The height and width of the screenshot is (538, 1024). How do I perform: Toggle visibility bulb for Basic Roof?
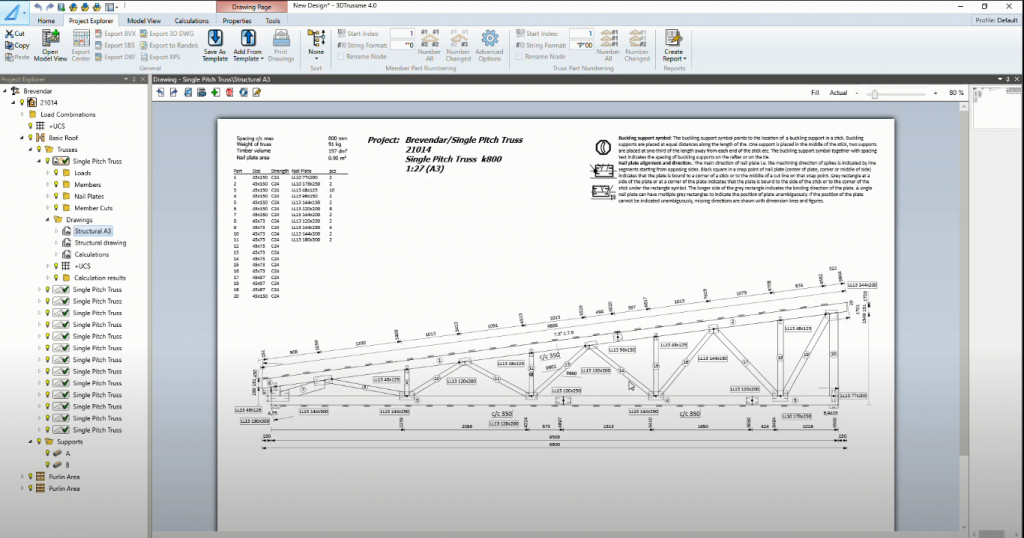30,138
